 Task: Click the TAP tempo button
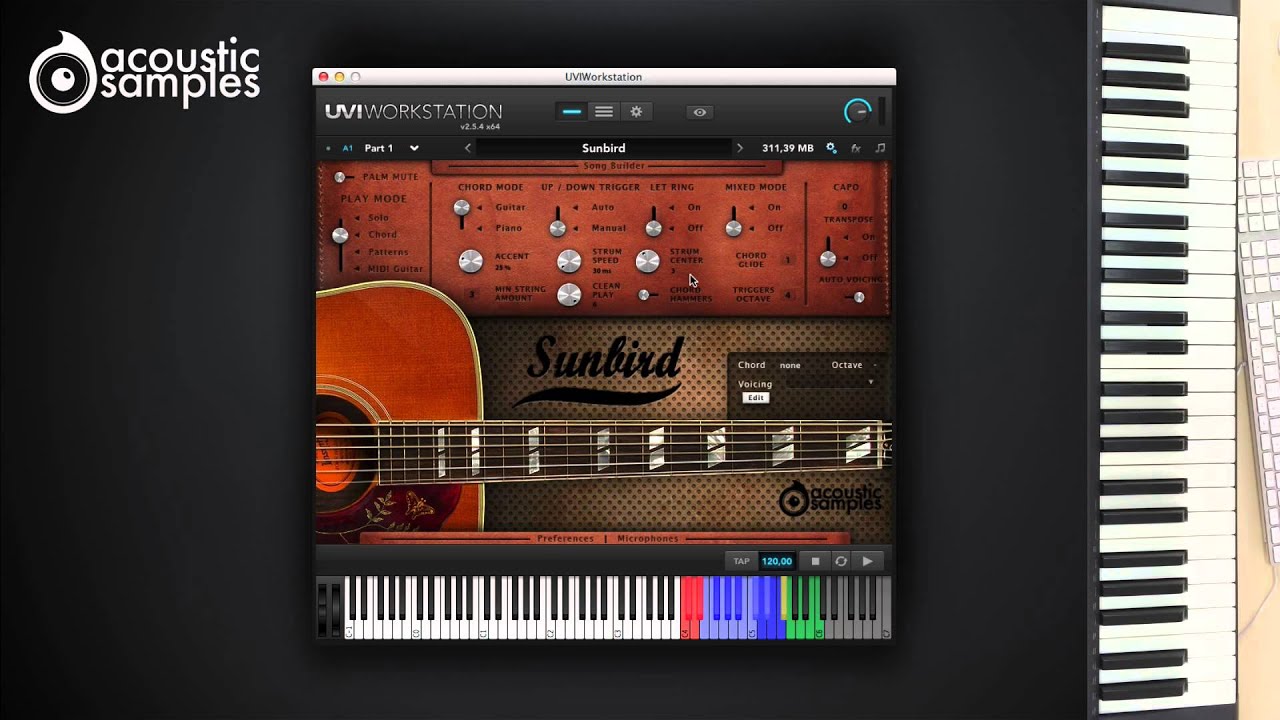[x=741, y=561]
